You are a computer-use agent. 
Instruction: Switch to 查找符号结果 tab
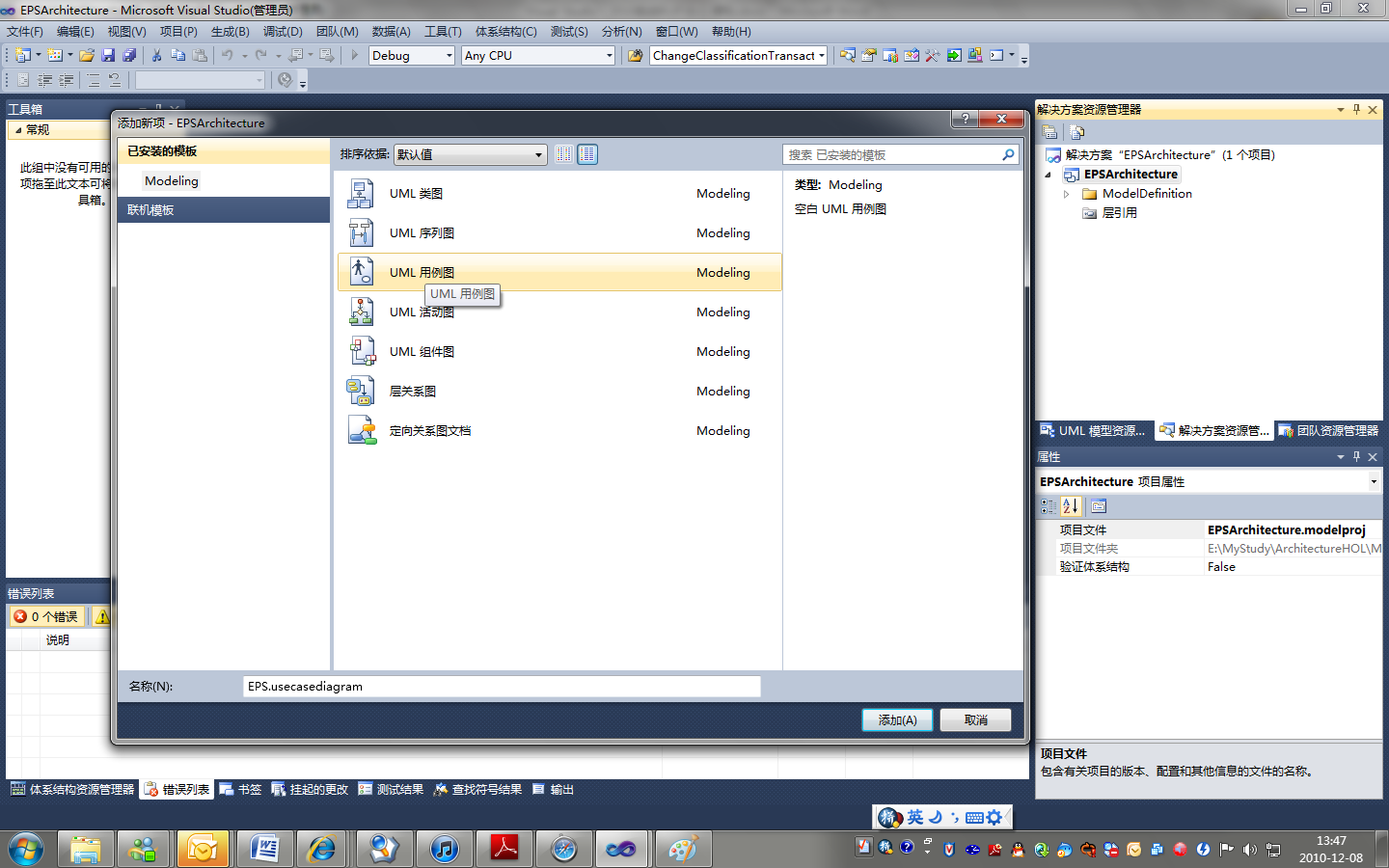pos(477,790)
